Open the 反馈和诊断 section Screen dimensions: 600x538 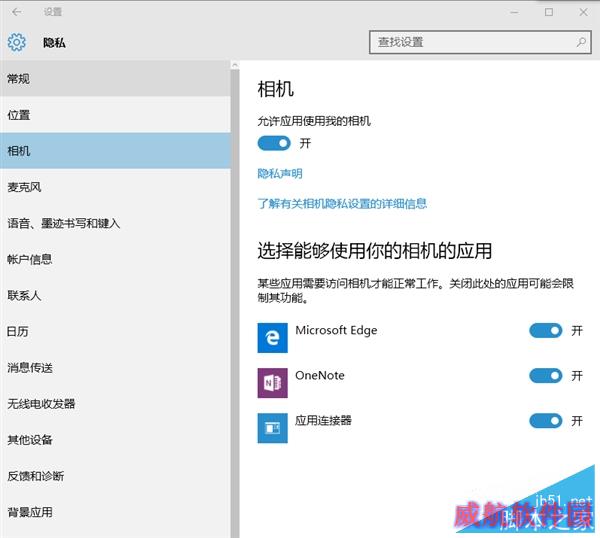coord(115,476)
